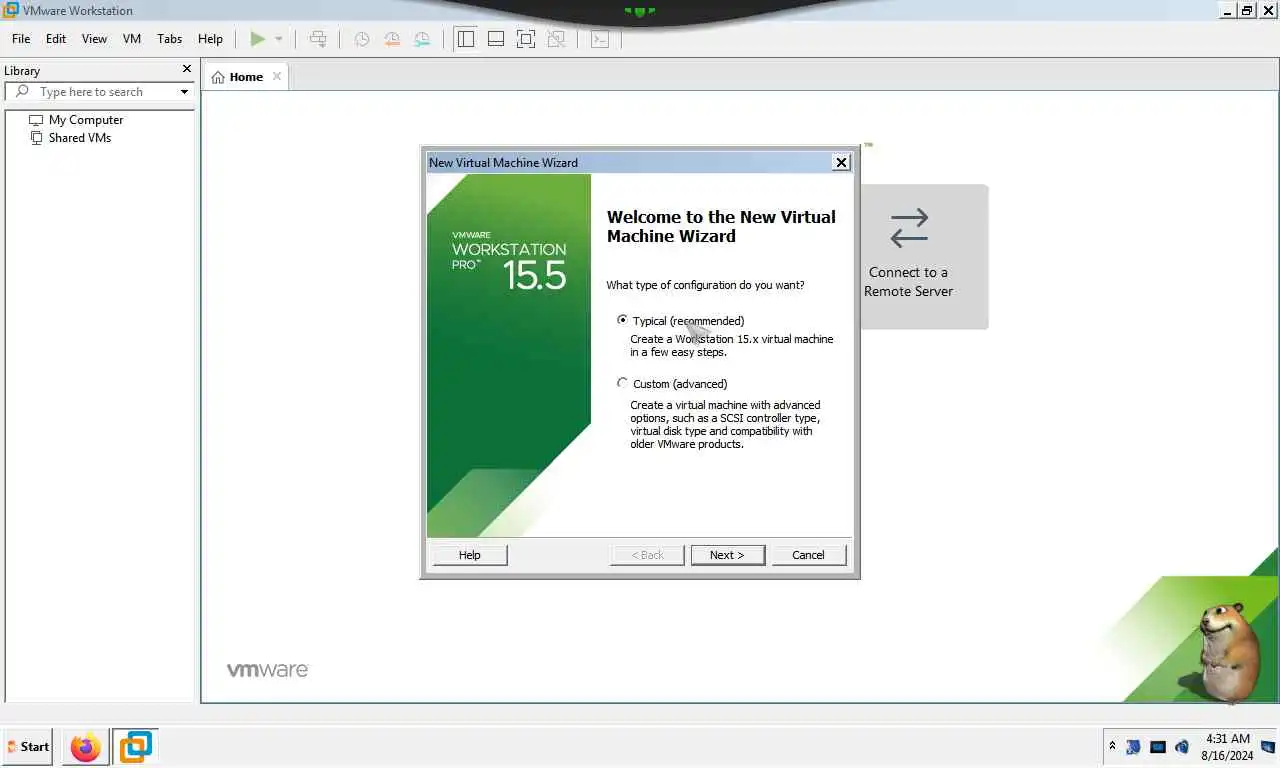Click the taskbar clock showing 4:31 AM
1280x768 pixels.
coord(1228,747)
